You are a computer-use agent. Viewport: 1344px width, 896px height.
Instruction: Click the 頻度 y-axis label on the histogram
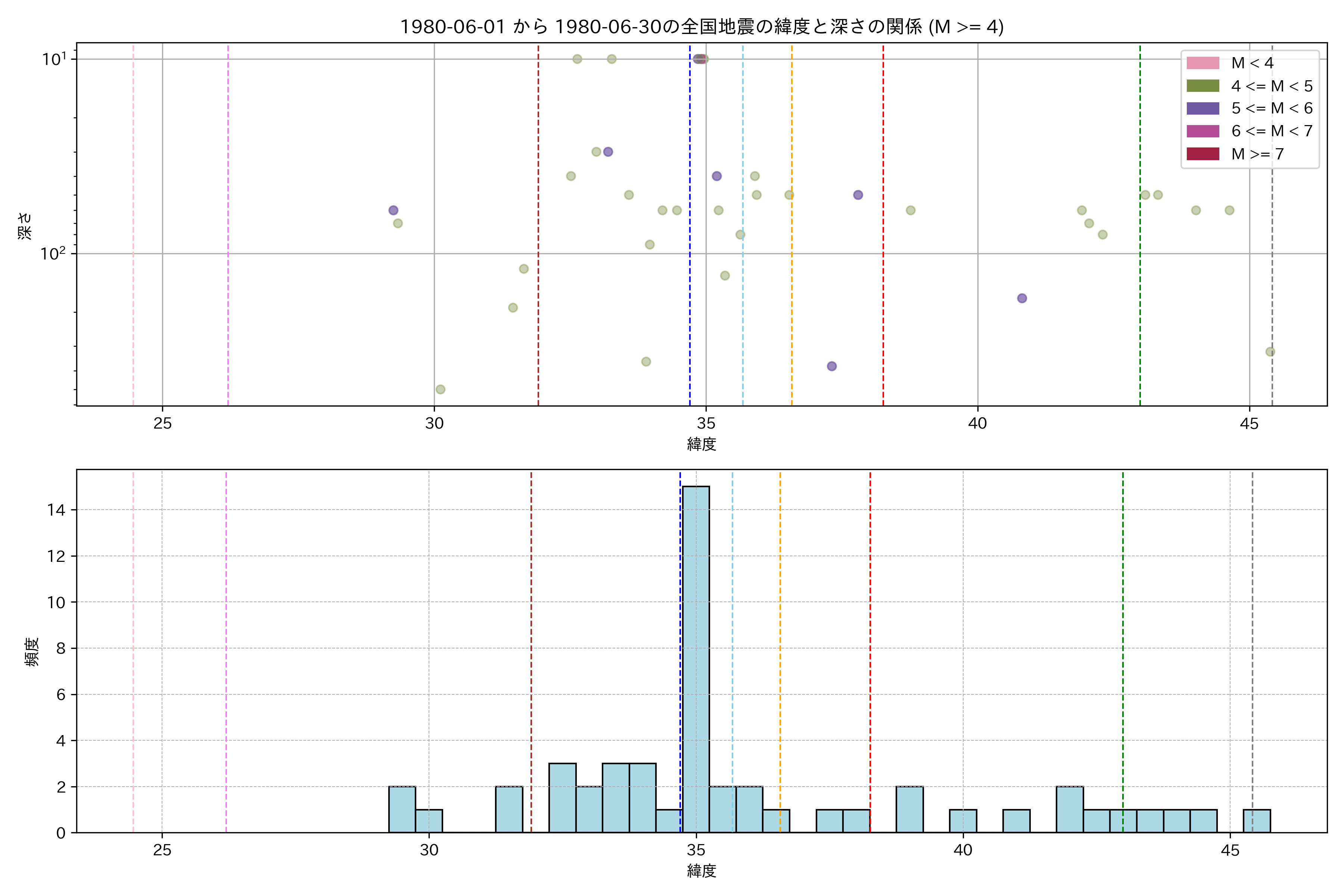coord(32,651)
